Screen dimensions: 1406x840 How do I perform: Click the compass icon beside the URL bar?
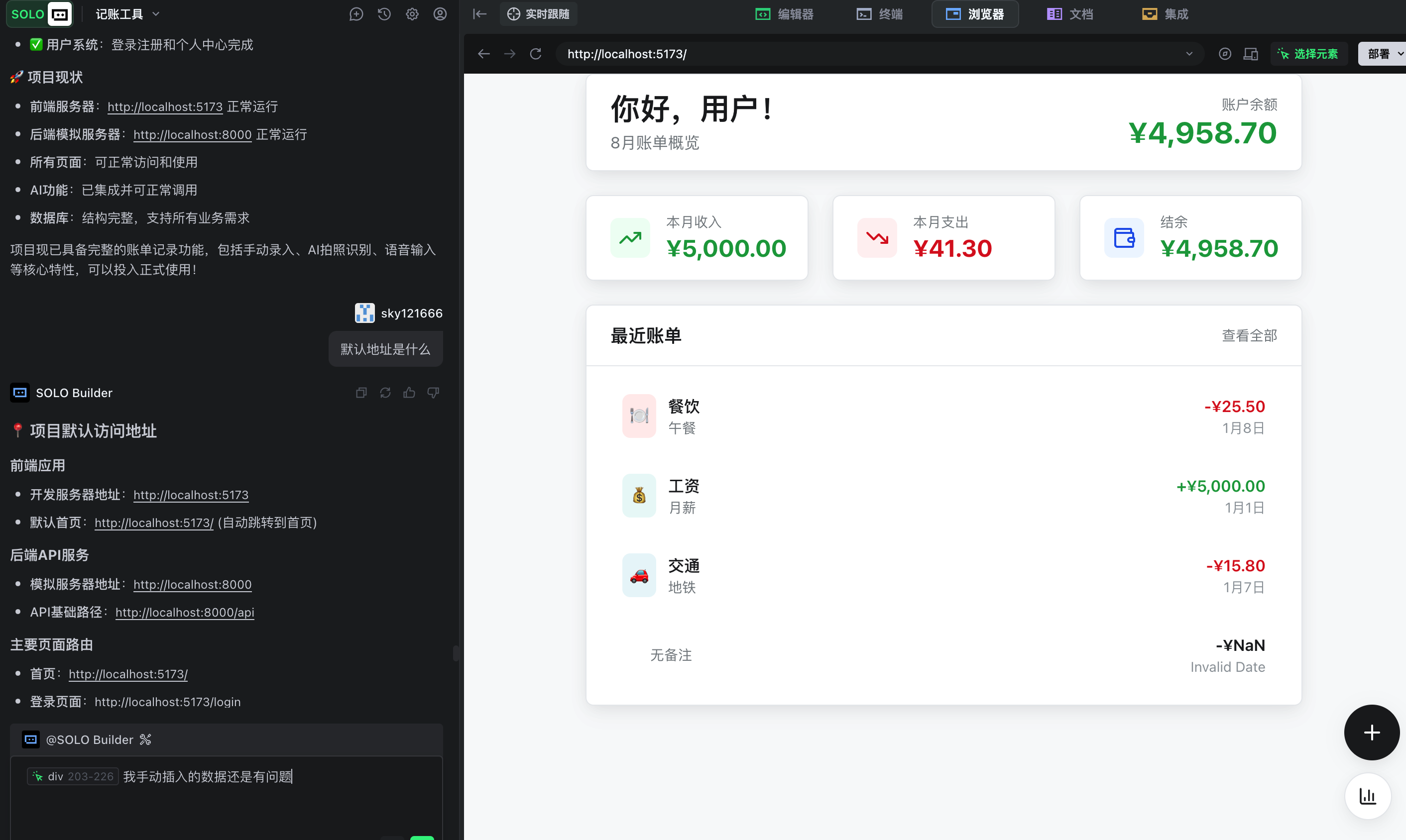tap(1225, 54)
